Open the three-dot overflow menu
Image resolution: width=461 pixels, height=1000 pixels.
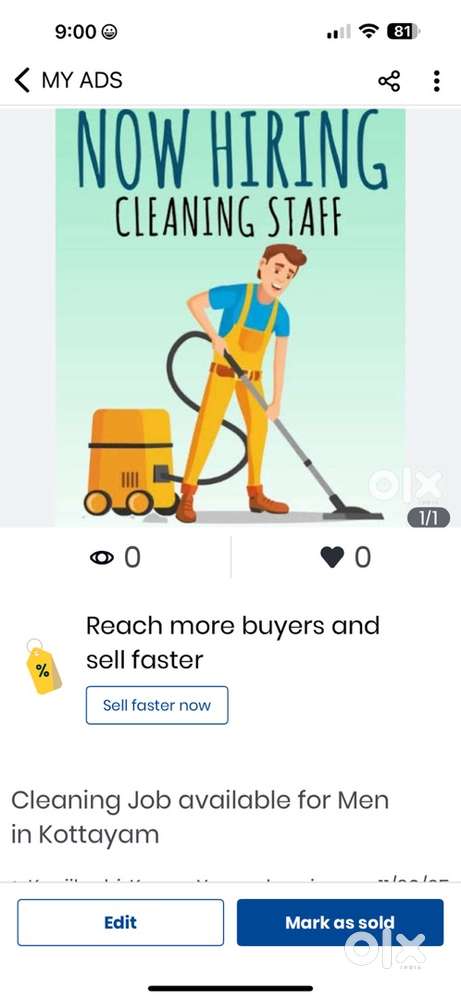coord(436,81)
